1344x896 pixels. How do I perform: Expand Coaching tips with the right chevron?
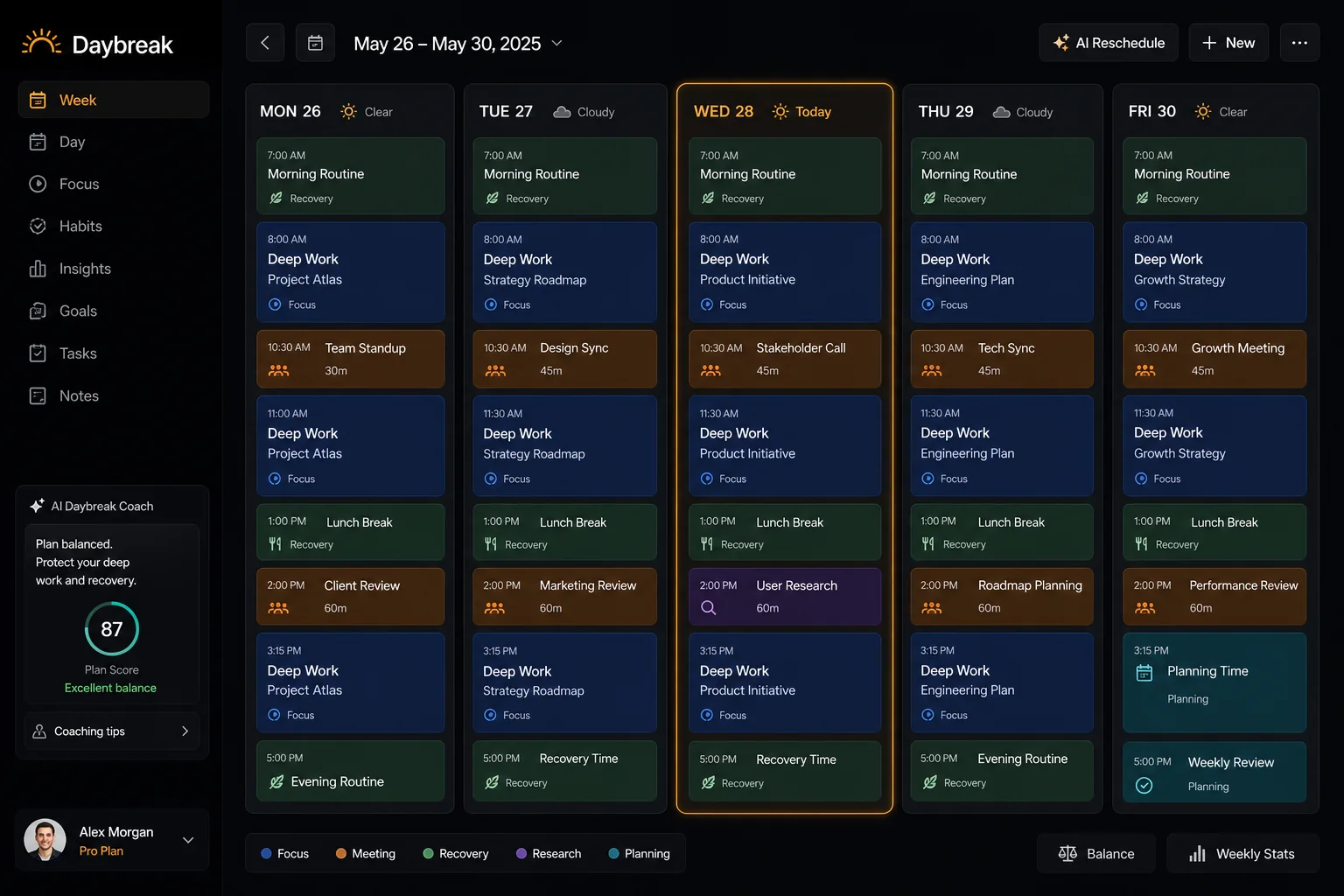(x=185, y=731)
